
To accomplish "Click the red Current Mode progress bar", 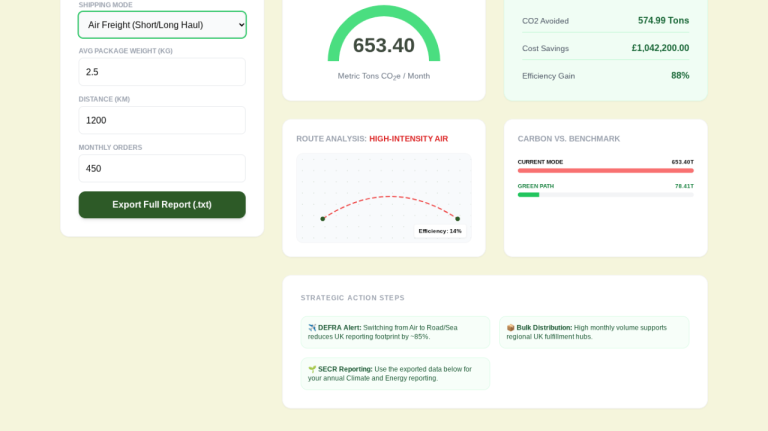I will 605,170.
